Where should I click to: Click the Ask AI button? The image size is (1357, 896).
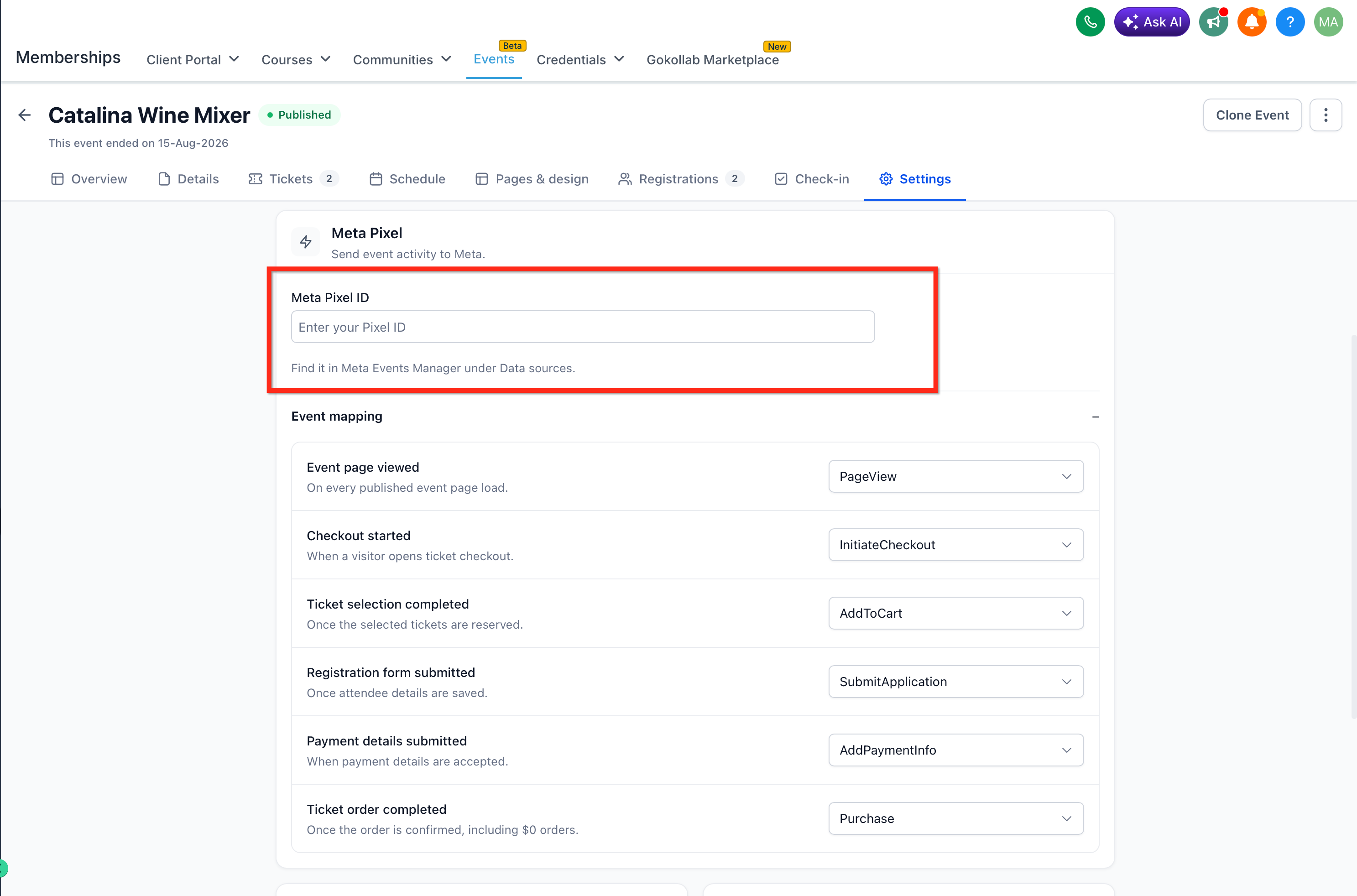tap(1151, 22)
